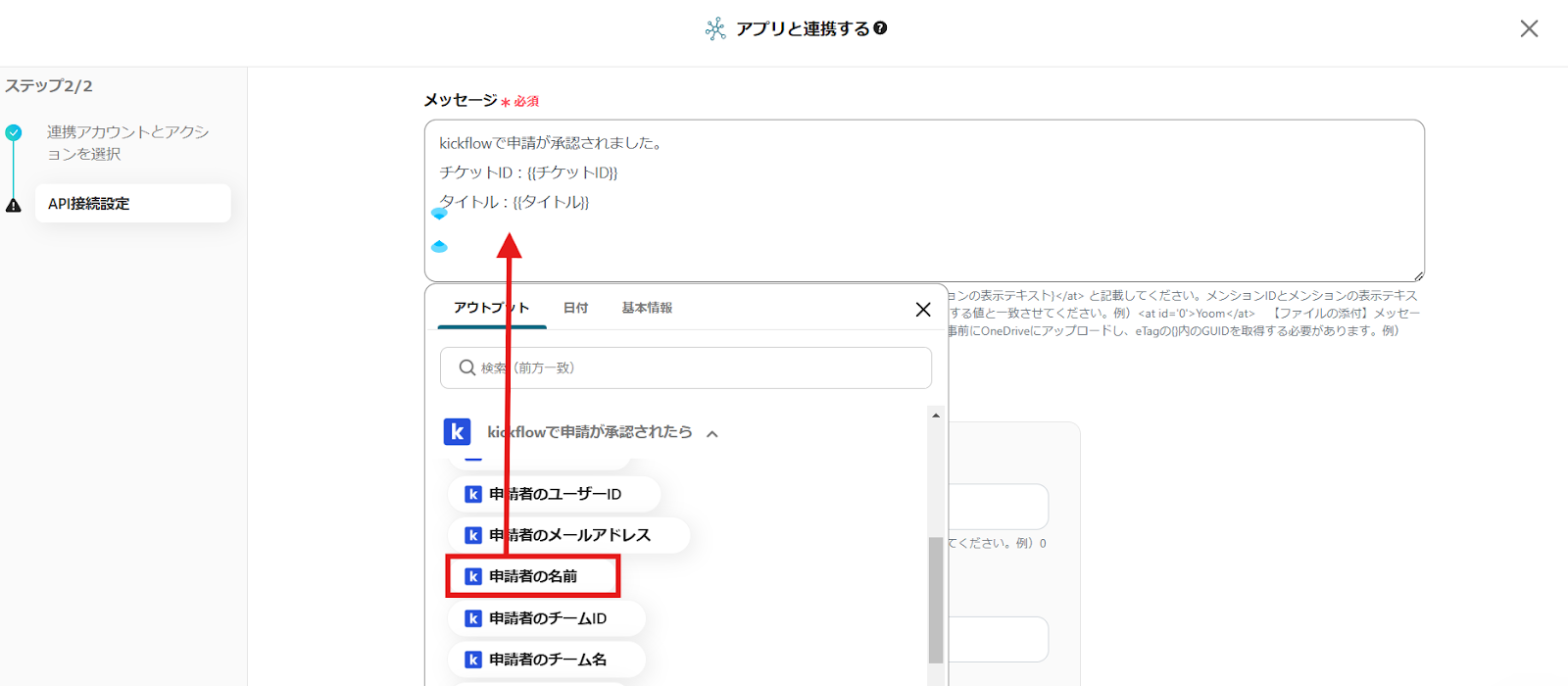Click the scrollbar up arrow in output list
This screenshot has height=686, width=1568.
coord(936,416)
